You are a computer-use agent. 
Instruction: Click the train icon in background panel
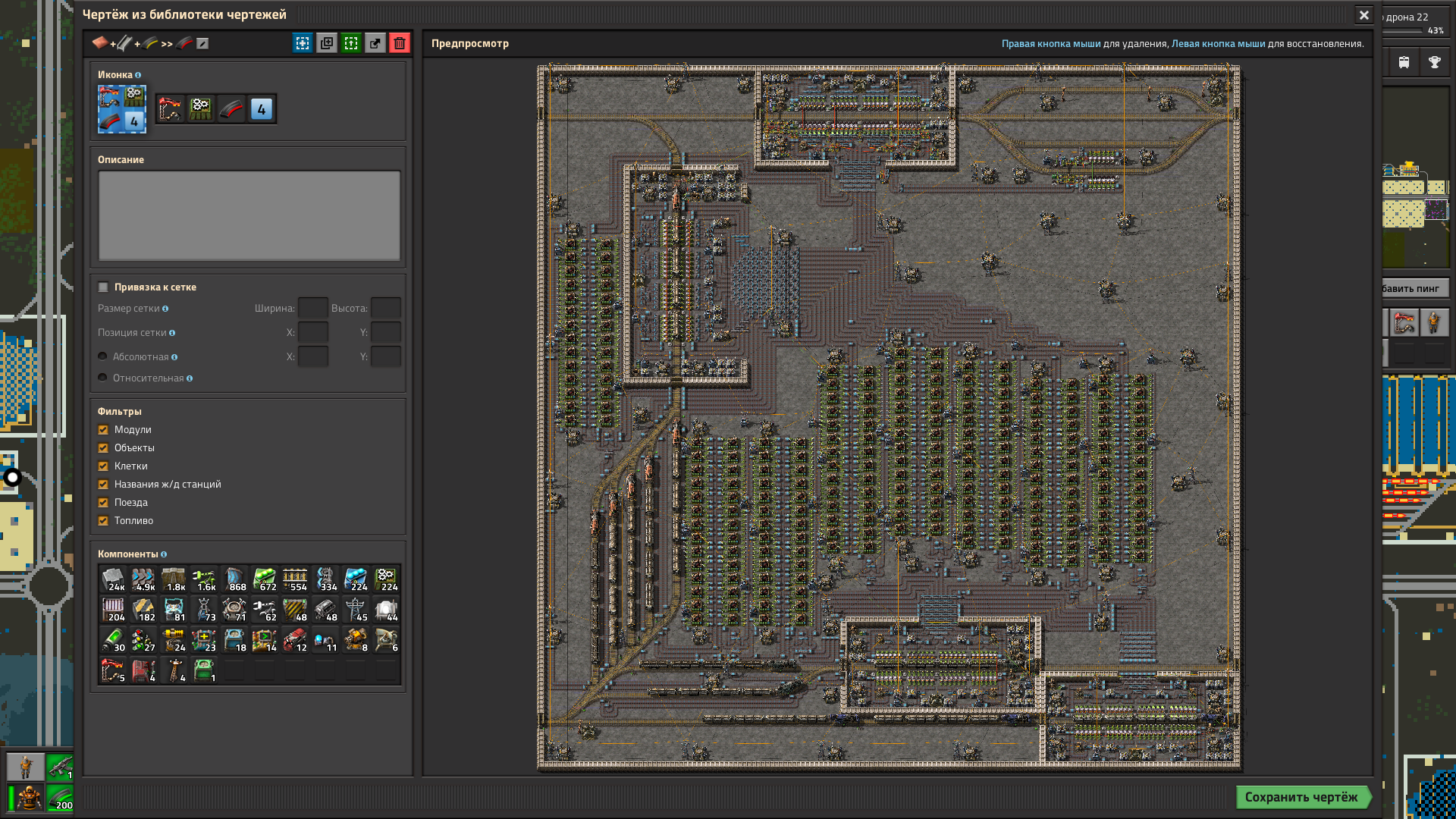1404,62
